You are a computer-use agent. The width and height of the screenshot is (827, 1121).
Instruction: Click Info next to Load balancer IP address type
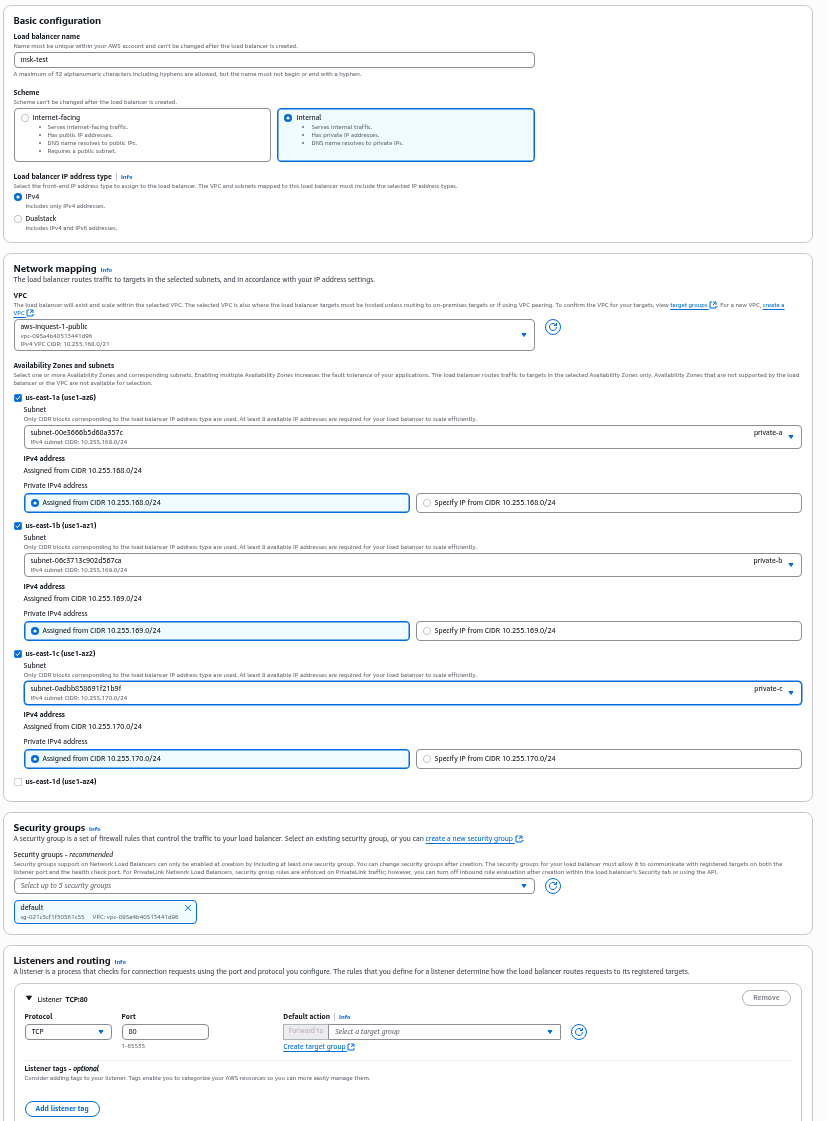point(127,176)
